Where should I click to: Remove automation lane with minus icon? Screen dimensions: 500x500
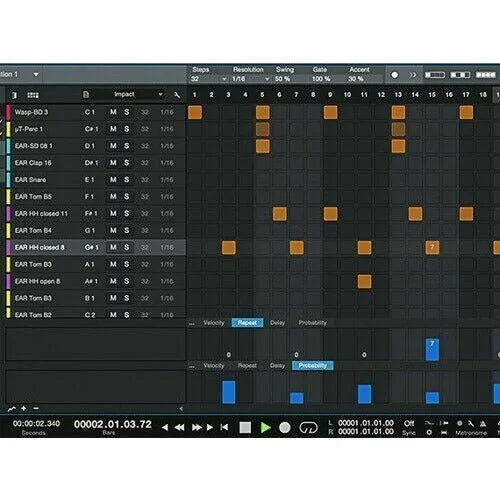36,408
